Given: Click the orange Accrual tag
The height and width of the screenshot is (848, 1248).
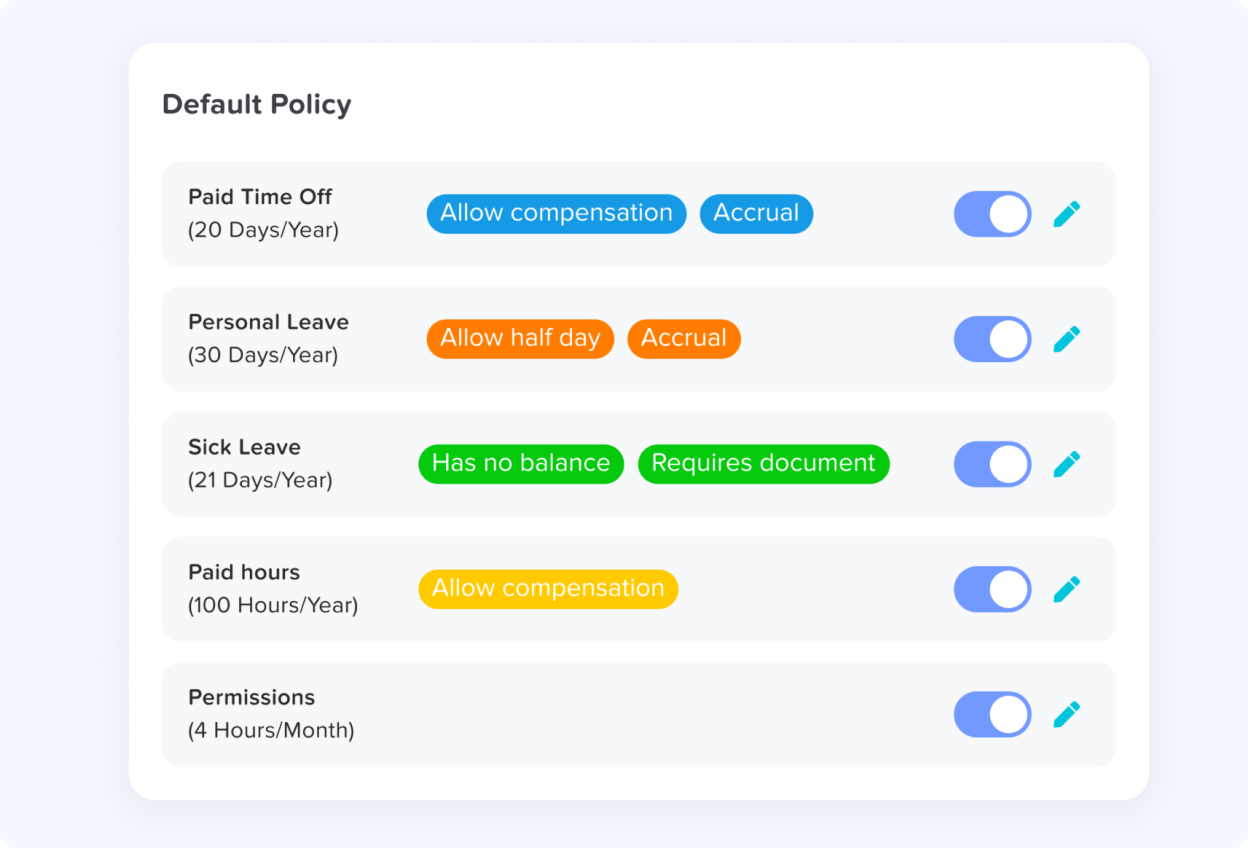Looking at the screenshot, I should [x=684, y=339].
